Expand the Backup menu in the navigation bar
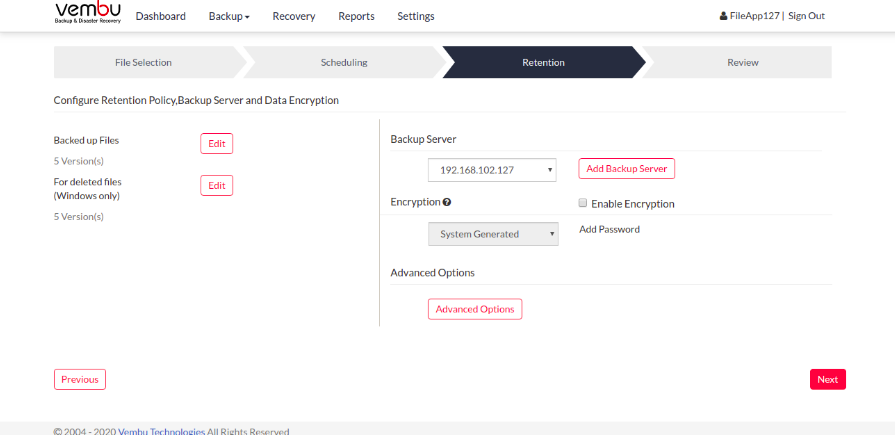The width and height of the screenshot is (895, 435). (229, 17)
